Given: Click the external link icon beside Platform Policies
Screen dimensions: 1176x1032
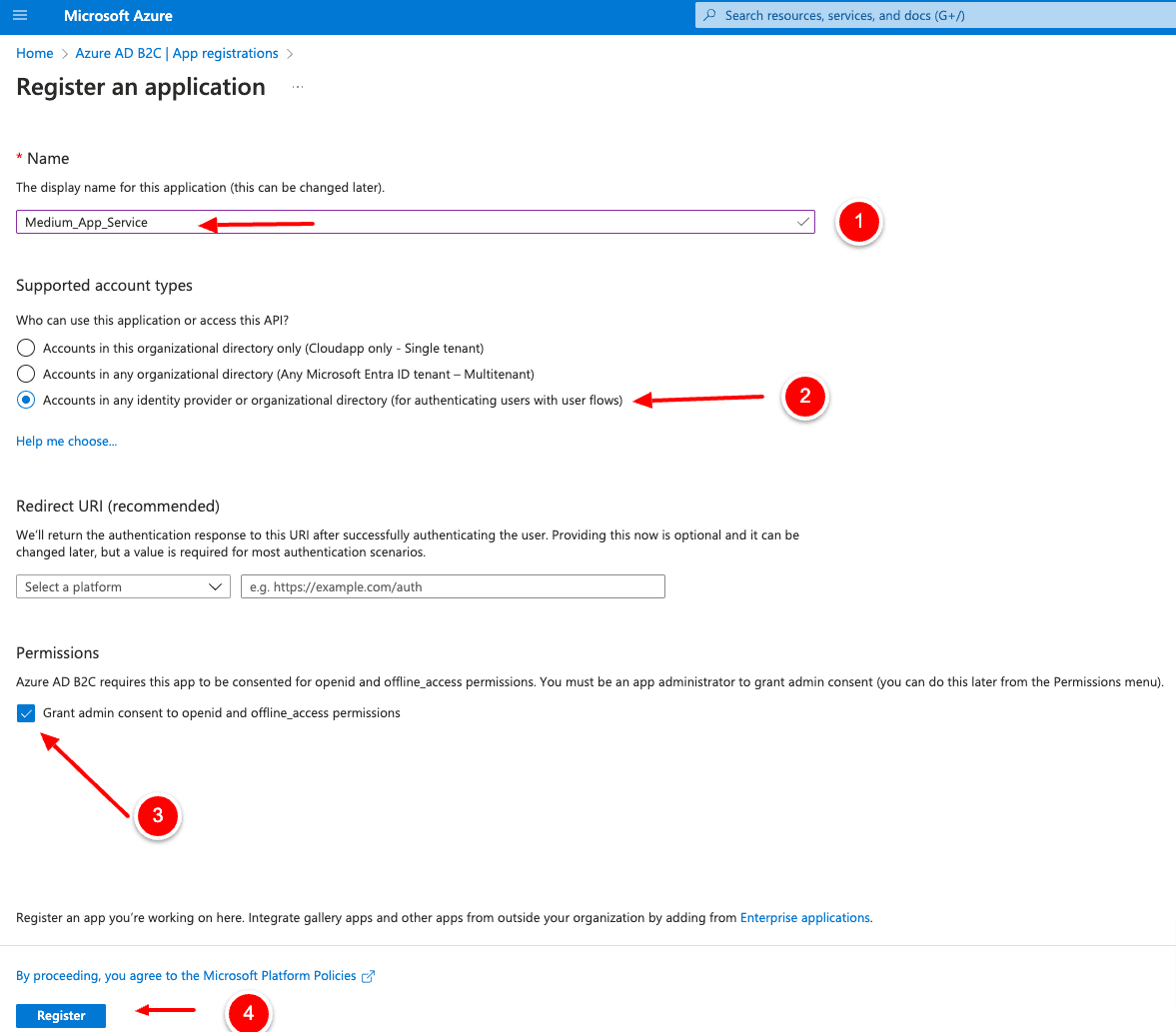Looking at the screenshot, I should [x=368, y=976].
